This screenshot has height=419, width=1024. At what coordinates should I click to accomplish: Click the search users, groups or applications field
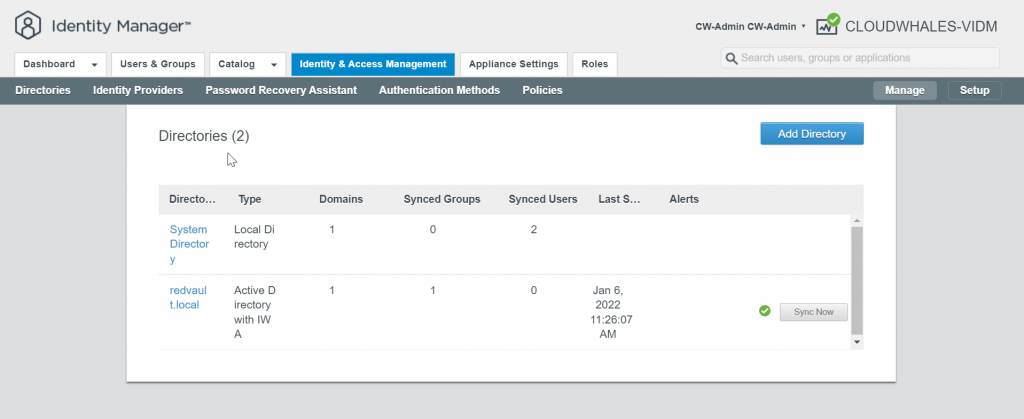click(860, 58)
